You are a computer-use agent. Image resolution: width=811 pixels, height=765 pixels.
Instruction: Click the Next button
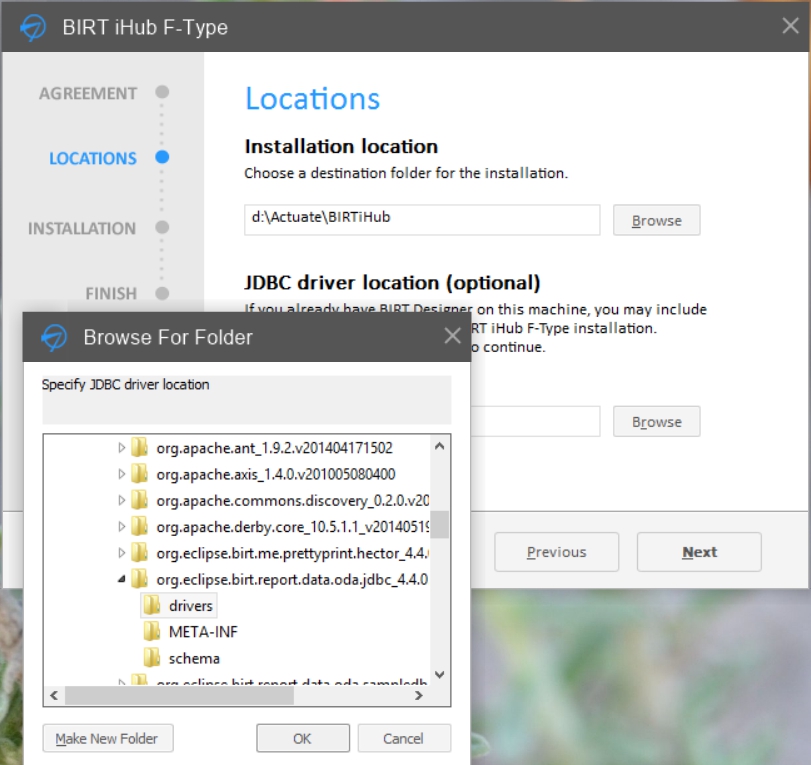point(699,552)
